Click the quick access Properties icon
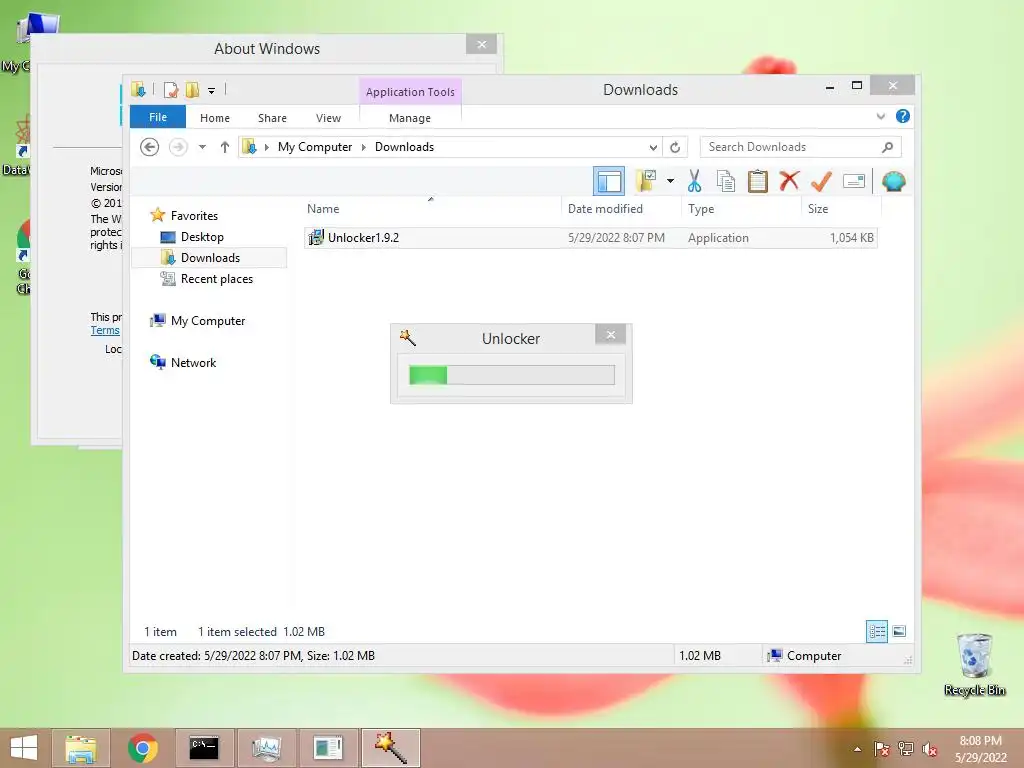1024x768 pixels. coord(171,89)
